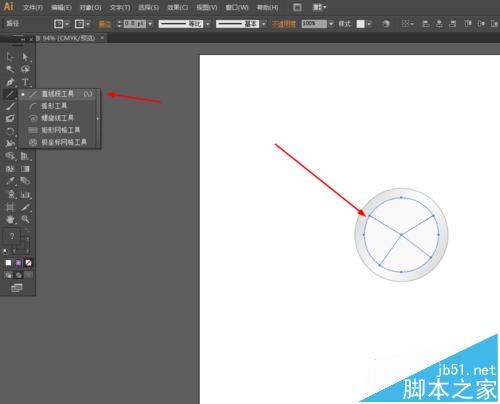Image resolution: width=500 pixels, height=404 pixels.
Task: Set paint mode to Color
Action: pyautogui.click(x=8, y=263)
